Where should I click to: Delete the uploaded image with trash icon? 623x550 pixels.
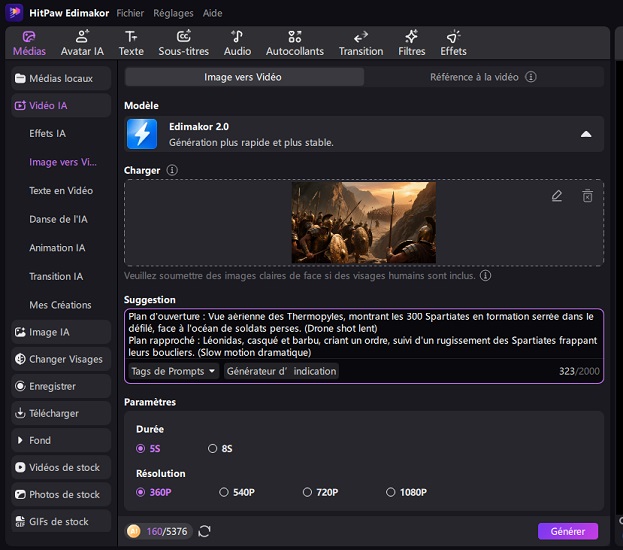click(587, 196)
